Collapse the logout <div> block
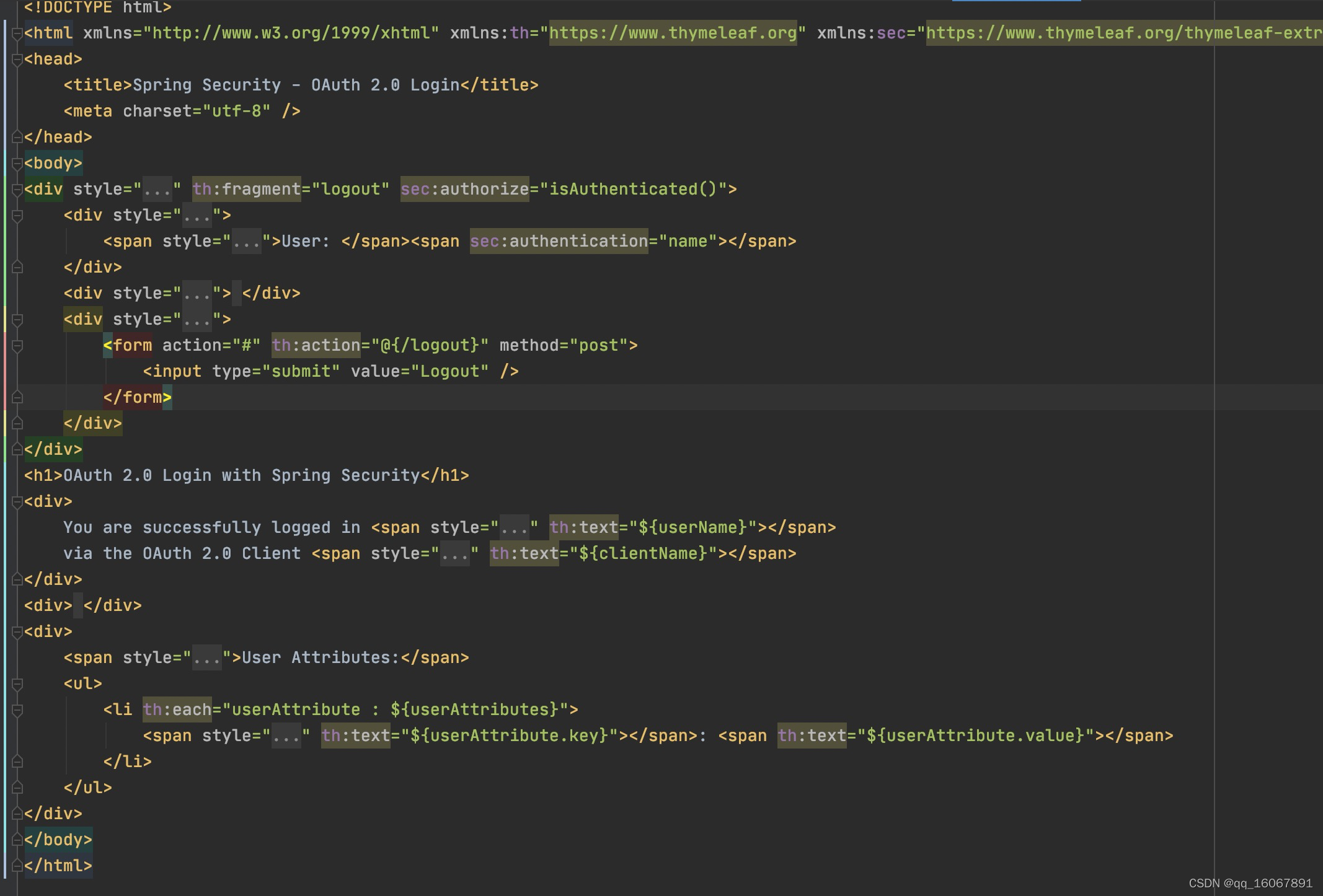This screenshot has height=896, width=1323. pyautogui.click(x=17, y=189)
